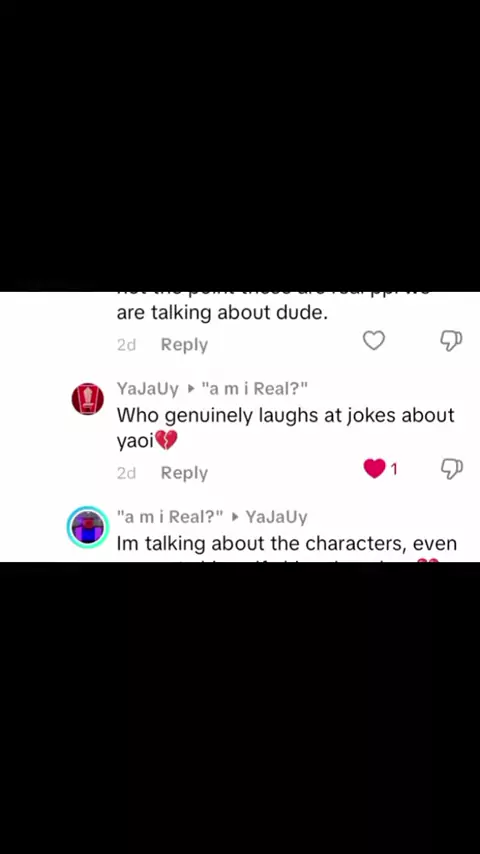Image resolution: width=480 pixels, height=854 pixels.
Task: Select the comment text "Im talking about the characters, even"
Action: click(x=287, y=543)
